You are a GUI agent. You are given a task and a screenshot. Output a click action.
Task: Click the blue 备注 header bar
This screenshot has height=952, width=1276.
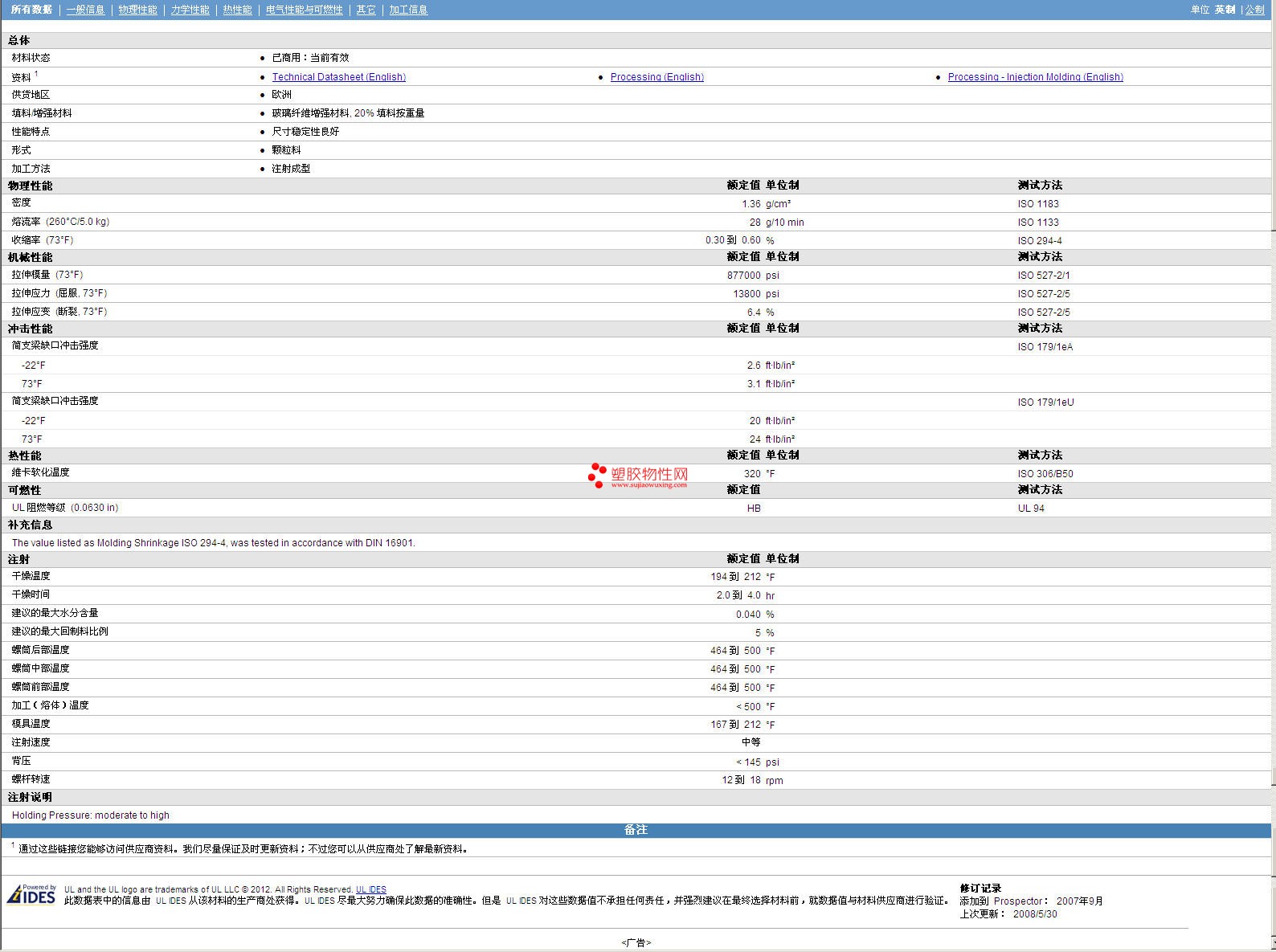click(x=636, y=830)
